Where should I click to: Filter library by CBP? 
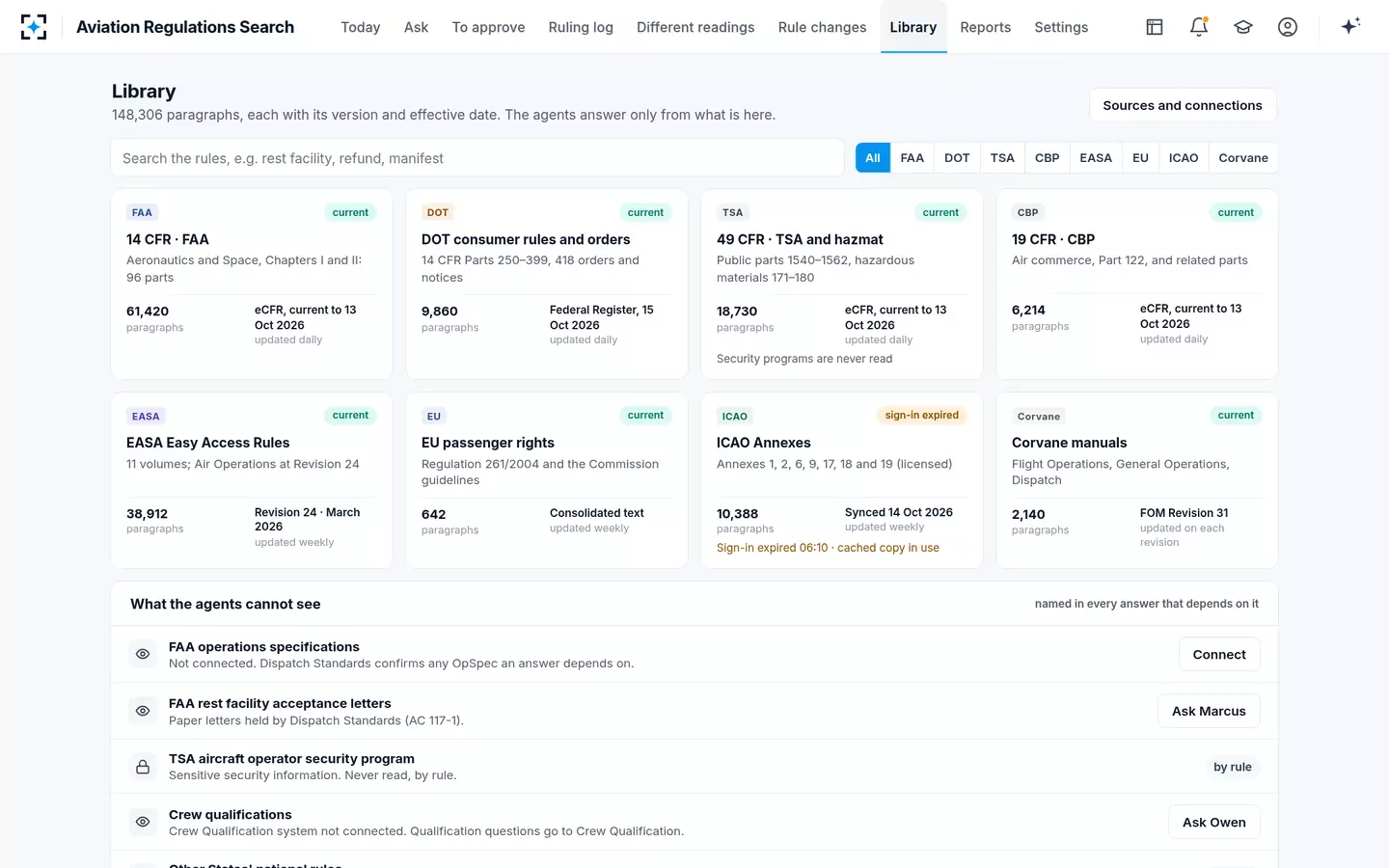click(1047, 157)
